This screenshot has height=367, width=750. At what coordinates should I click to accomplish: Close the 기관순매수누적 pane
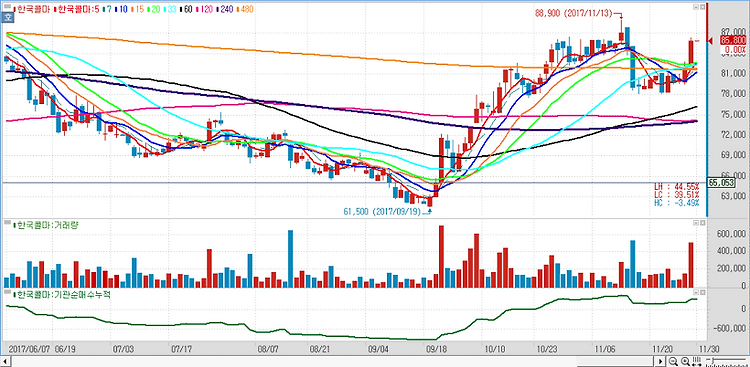(703, 292)
